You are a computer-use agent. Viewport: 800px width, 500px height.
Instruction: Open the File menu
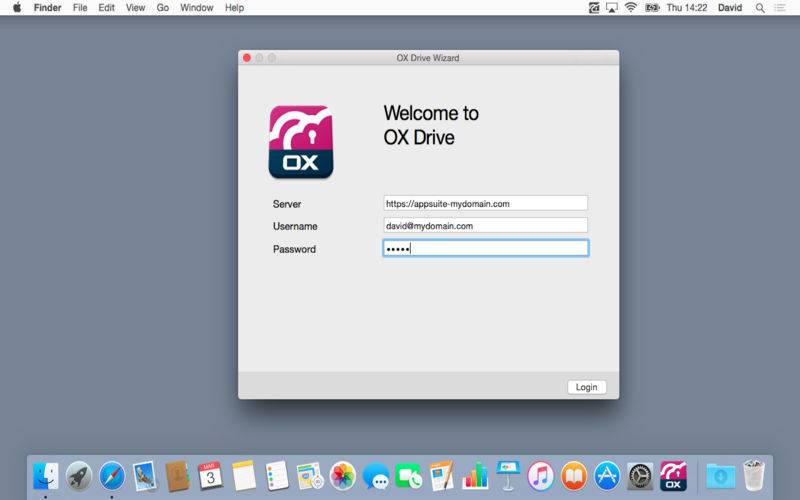80,8
